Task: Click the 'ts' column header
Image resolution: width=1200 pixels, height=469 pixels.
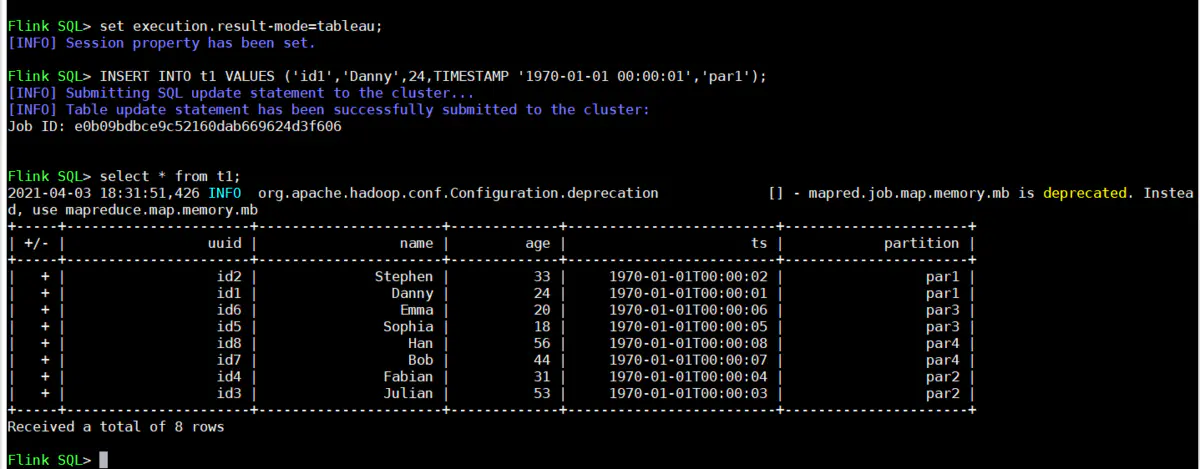Action: tap(759, 243)
